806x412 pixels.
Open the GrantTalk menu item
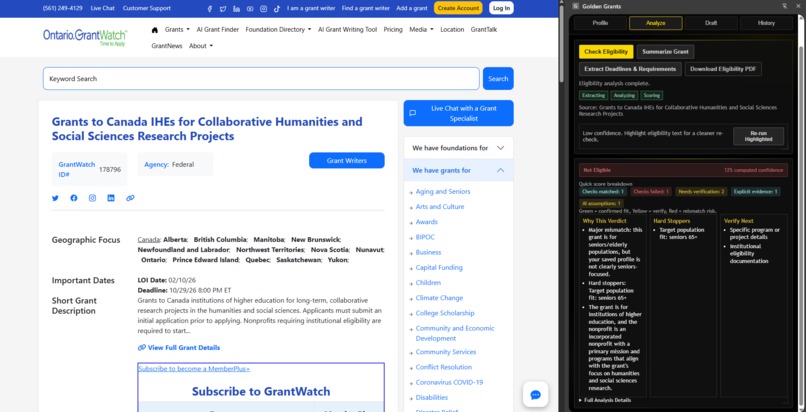pos(484,29)
